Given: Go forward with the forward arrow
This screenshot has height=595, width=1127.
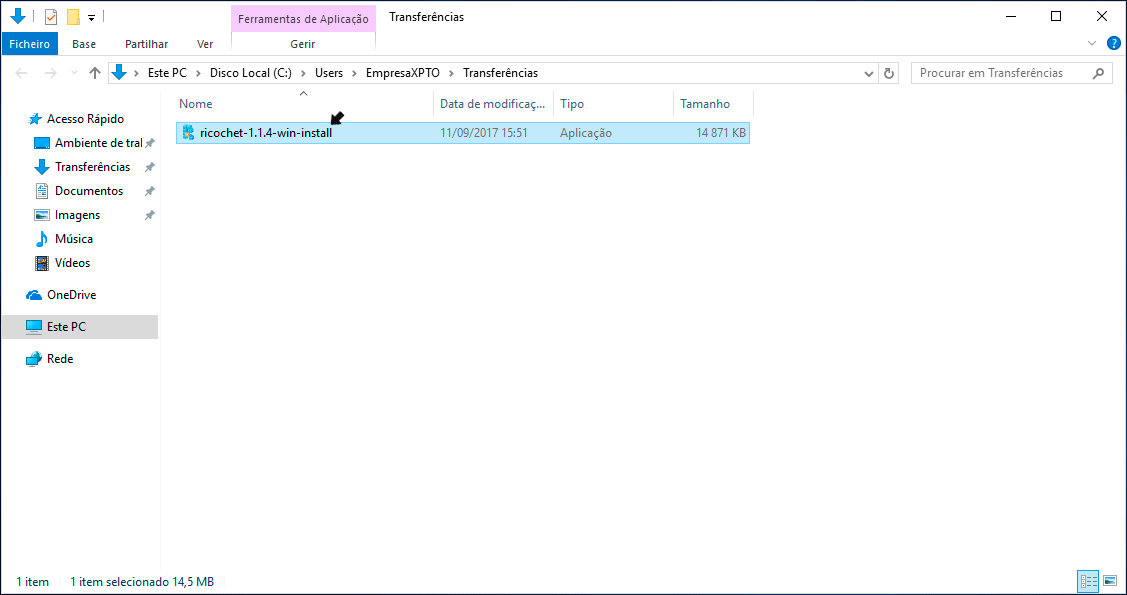Looking at the screenshot, I should click(x=50, y=73).
